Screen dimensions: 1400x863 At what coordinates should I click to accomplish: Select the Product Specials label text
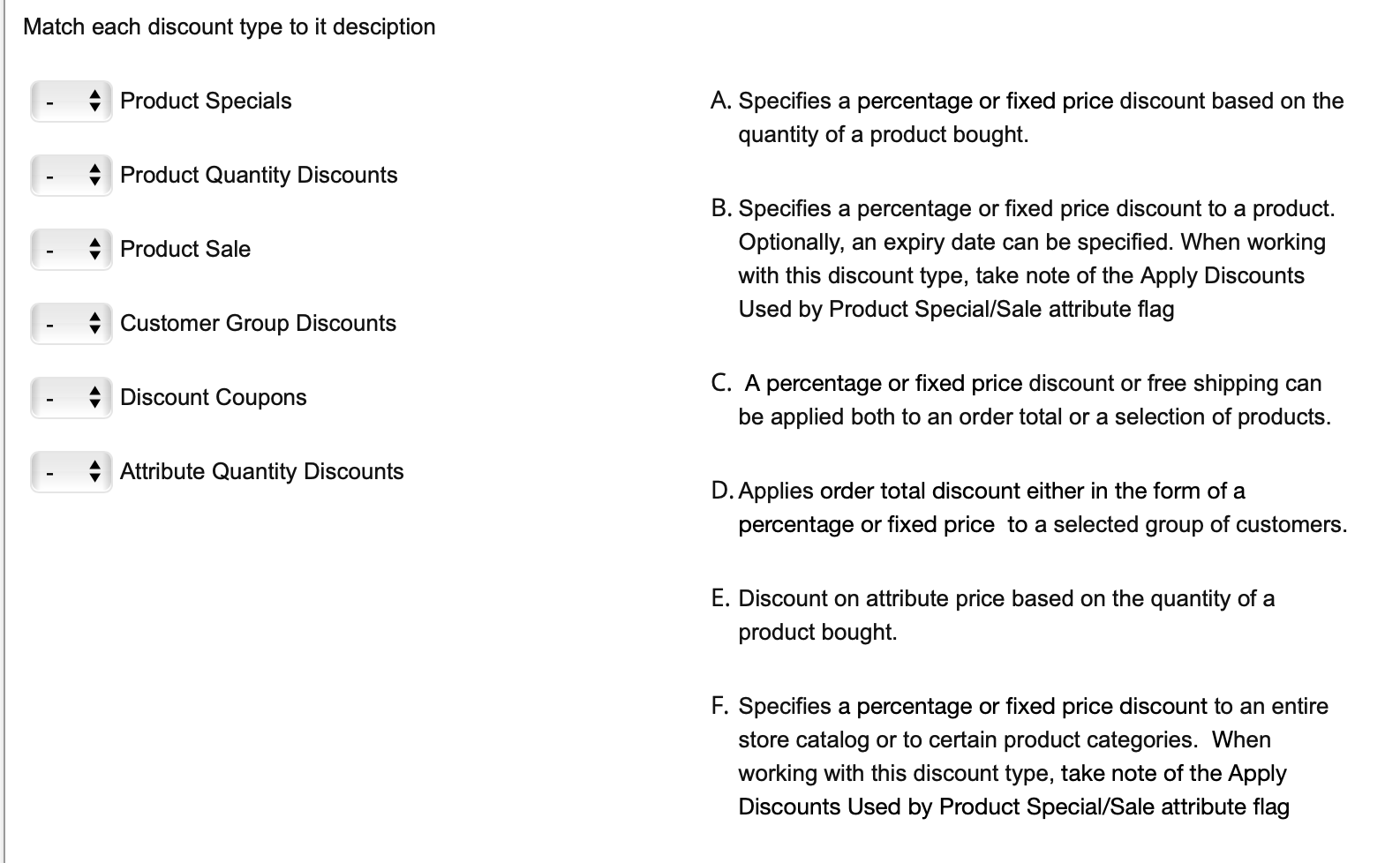(x=206, y=101)
